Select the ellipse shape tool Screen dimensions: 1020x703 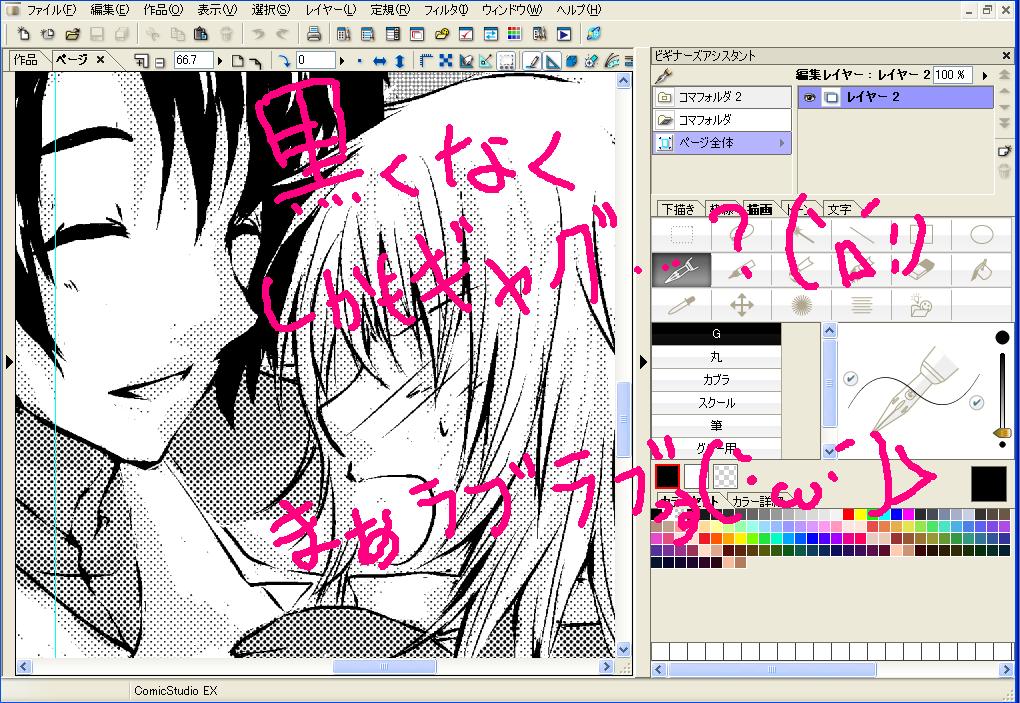pos(981,234)
